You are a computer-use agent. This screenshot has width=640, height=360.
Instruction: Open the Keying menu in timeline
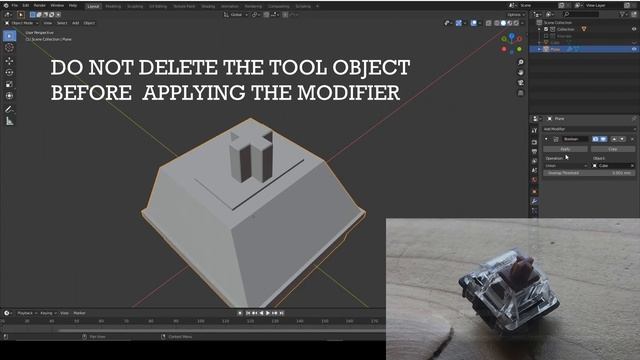coord(48,313)
